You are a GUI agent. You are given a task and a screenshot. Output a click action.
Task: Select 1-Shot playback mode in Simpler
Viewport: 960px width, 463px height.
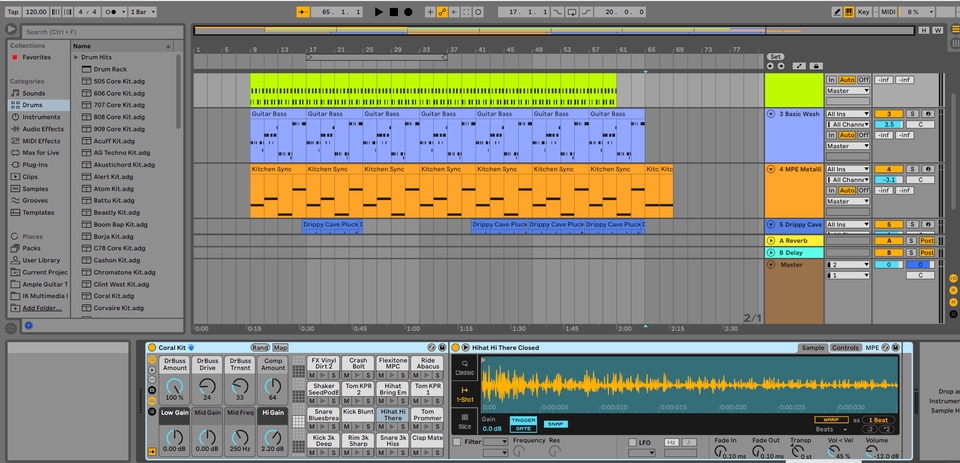click(465, 393)
